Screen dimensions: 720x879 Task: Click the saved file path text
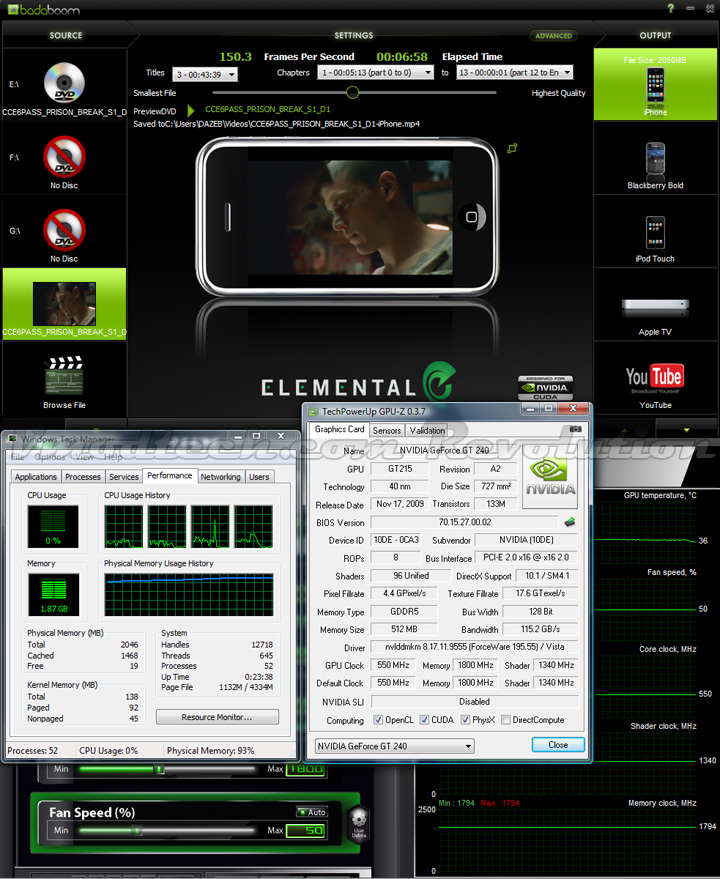click(x=276, y=124)
